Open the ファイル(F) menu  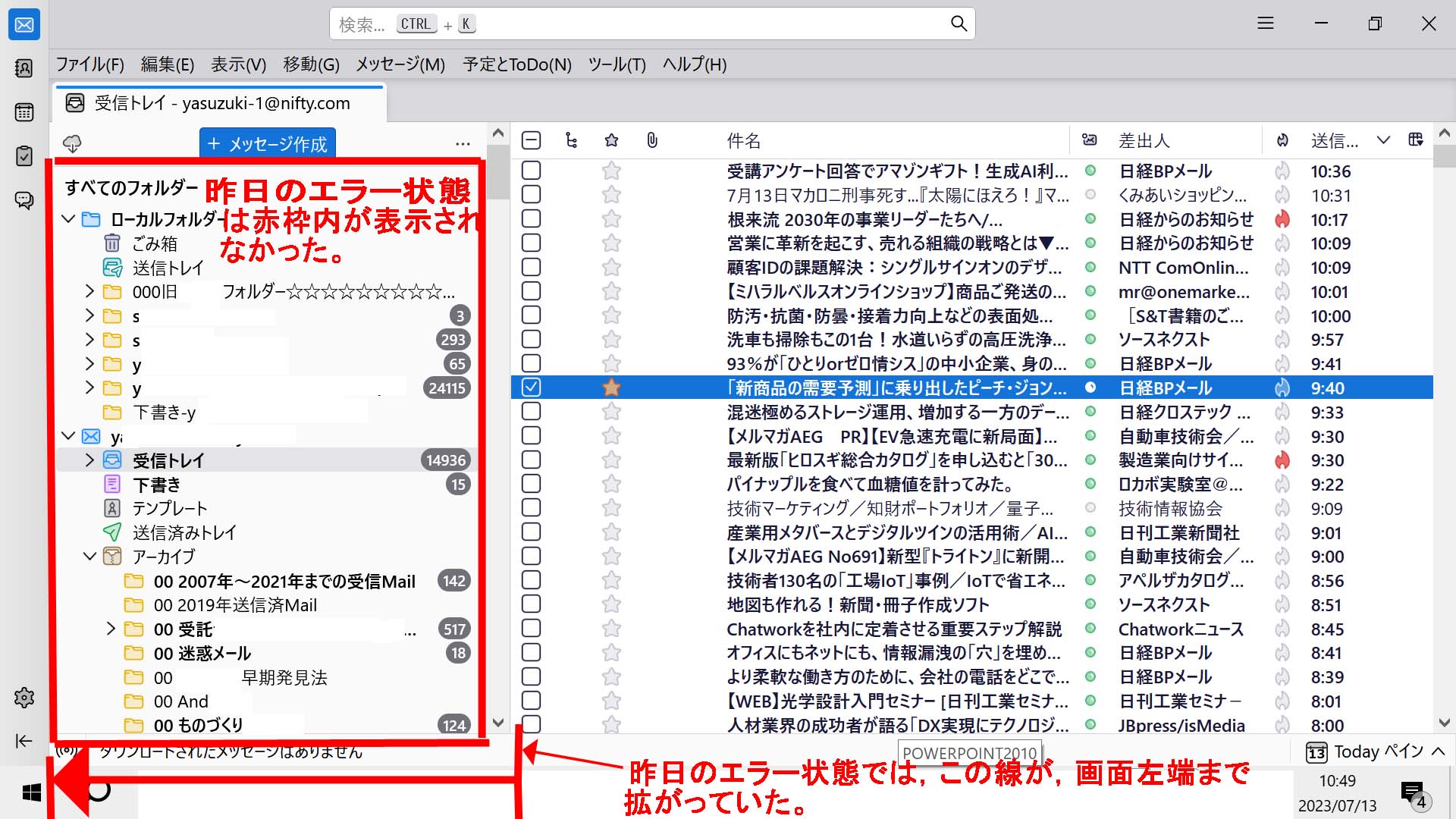(90, 64)
